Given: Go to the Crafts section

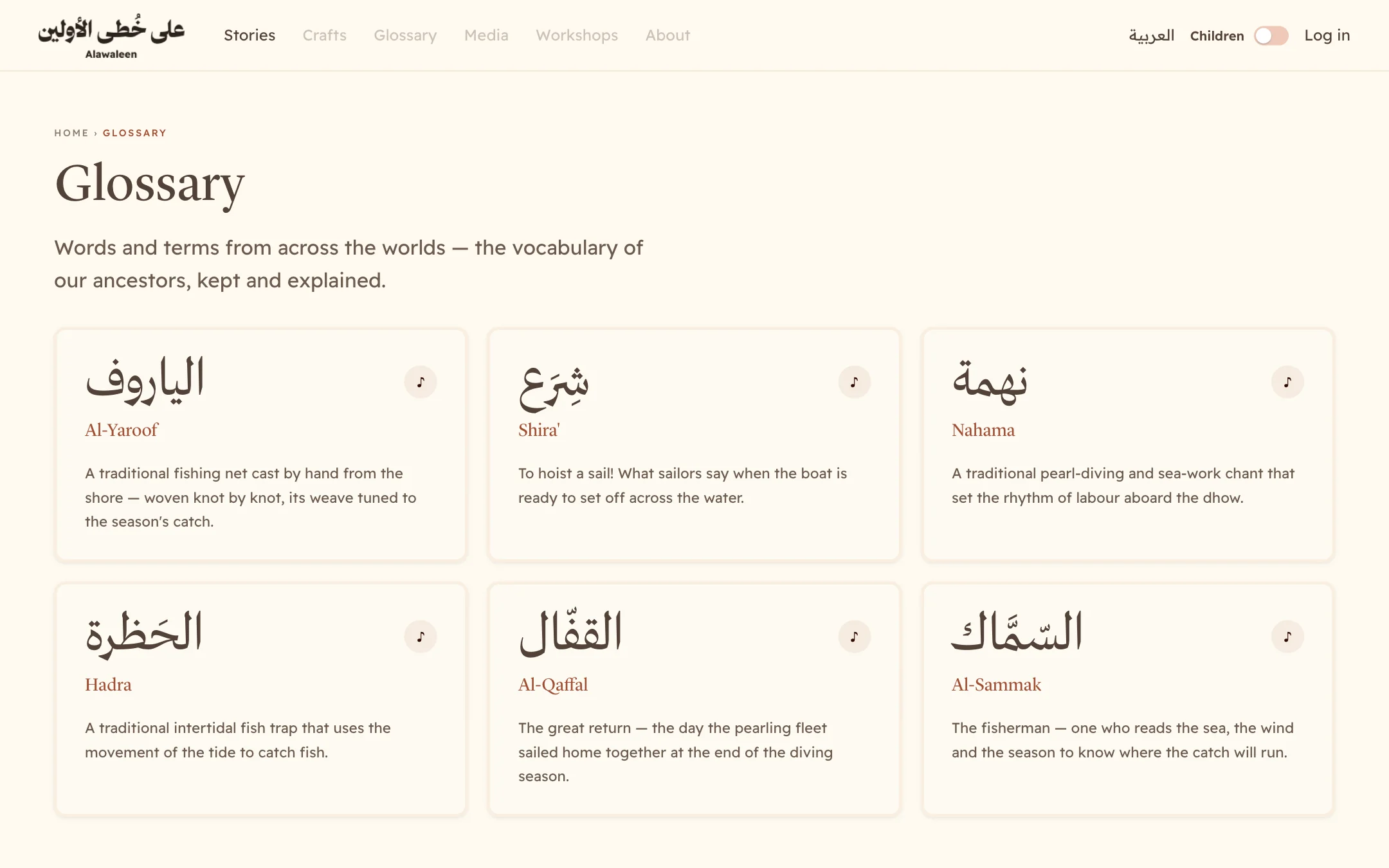Looking at the screenshot, I should (325, 35).
